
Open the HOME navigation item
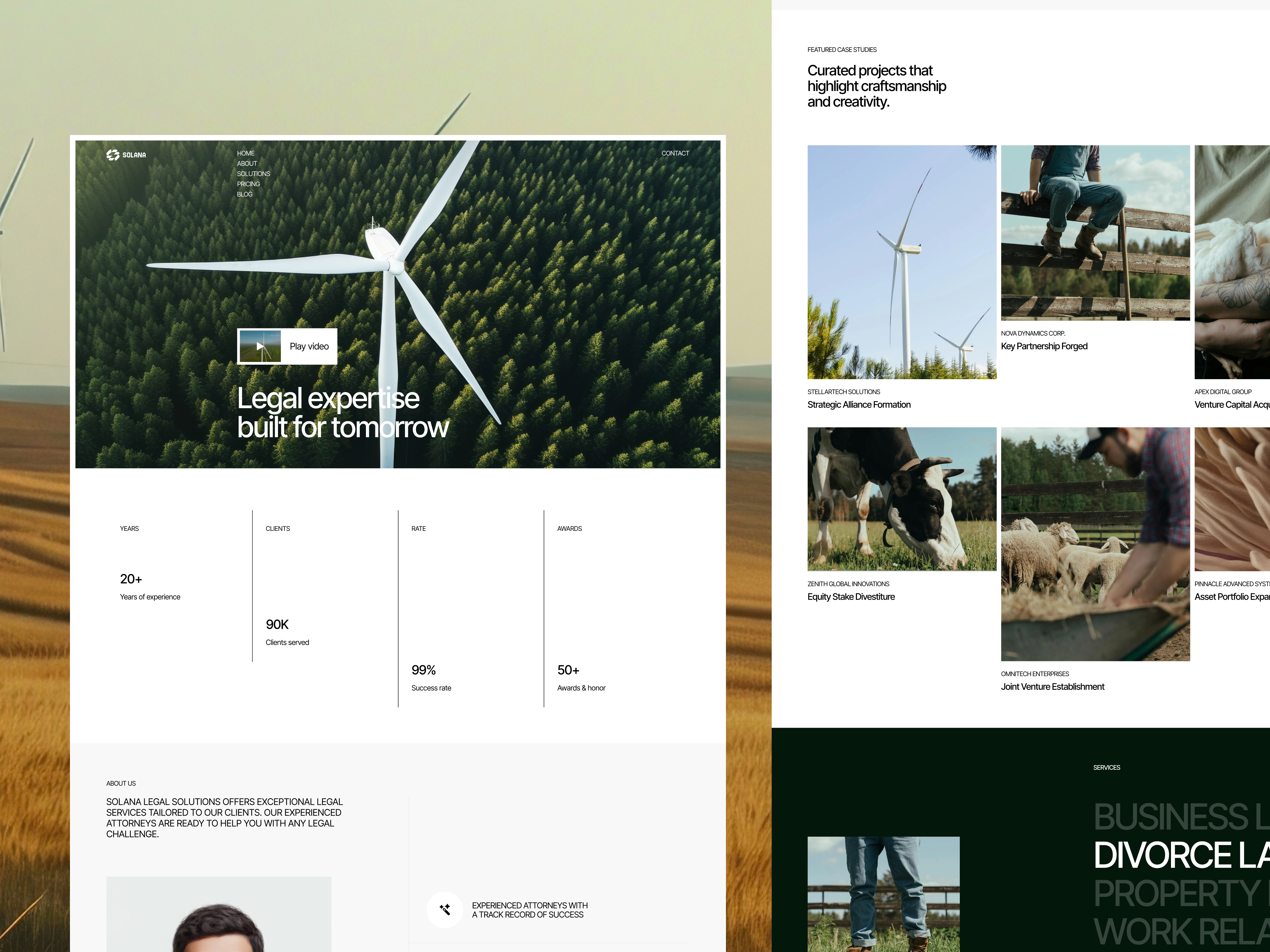tap(246, 153)
